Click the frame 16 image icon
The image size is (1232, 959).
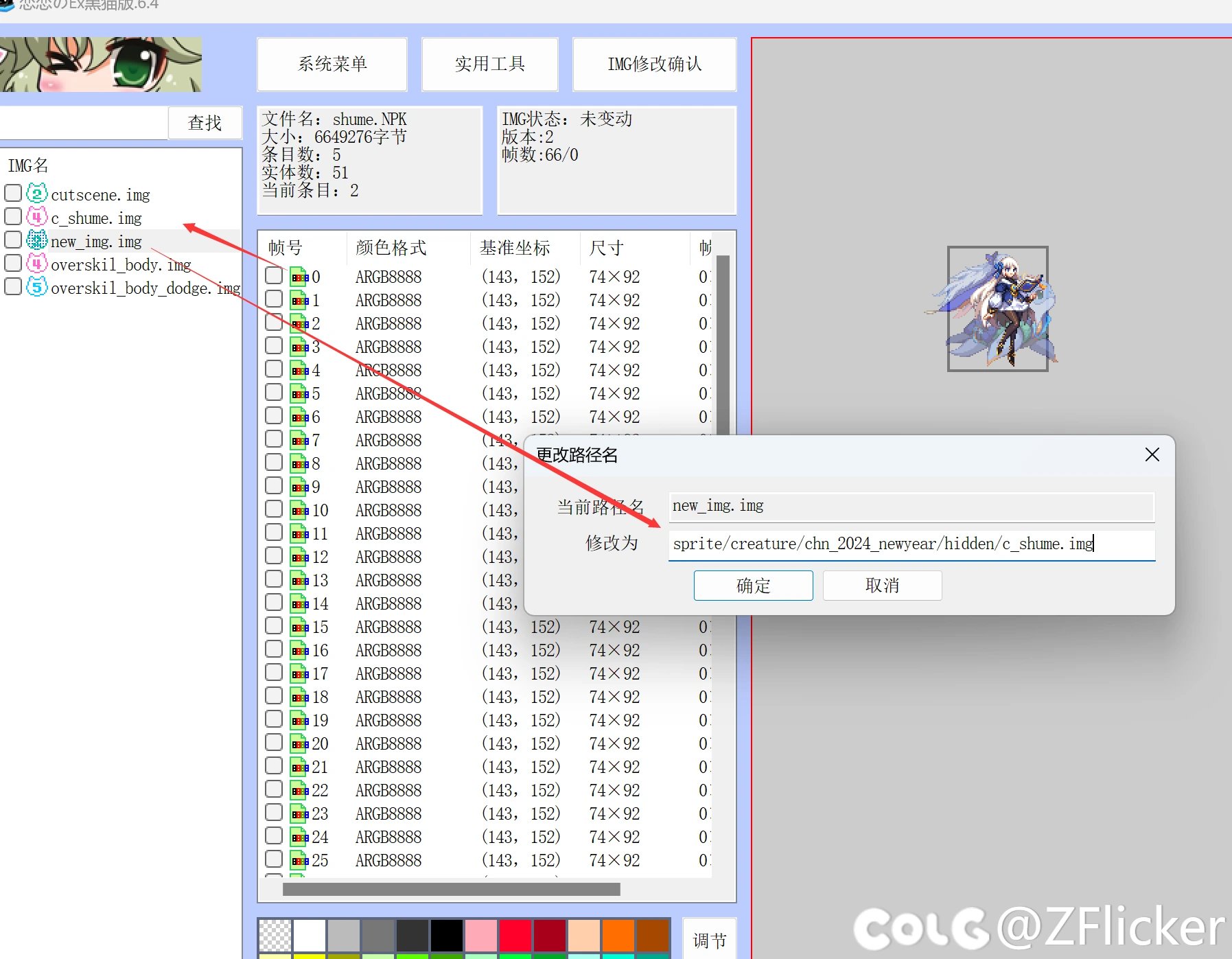click(x=299, y=650)
